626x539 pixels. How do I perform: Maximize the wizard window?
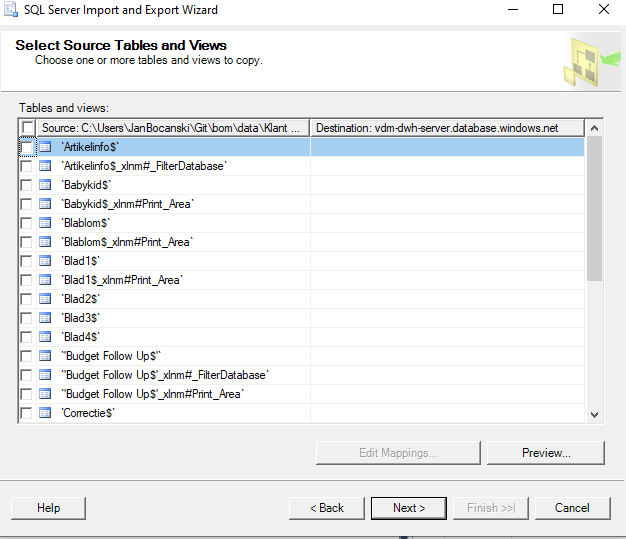coord(558,9)
